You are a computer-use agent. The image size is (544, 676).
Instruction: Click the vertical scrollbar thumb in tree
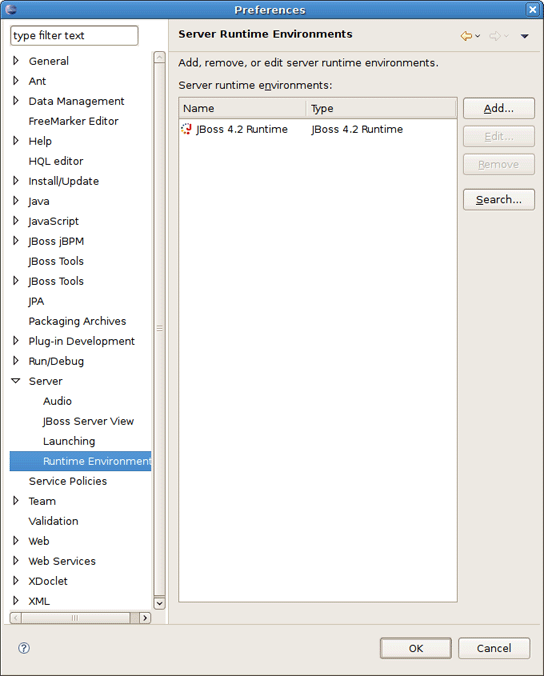[159, 330]
